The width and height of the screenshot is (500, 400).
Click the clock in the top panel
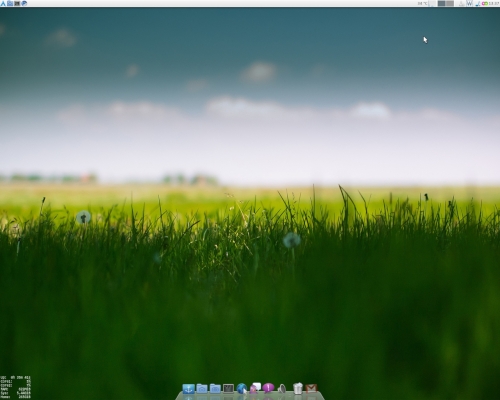tap(494, 3)
